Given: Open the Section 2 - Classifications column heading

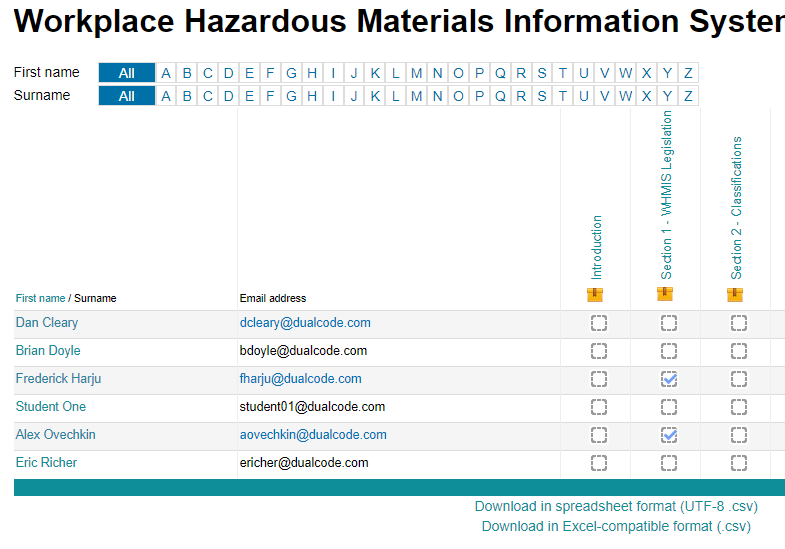Looking at the screenshot, I should pos(737,207).
